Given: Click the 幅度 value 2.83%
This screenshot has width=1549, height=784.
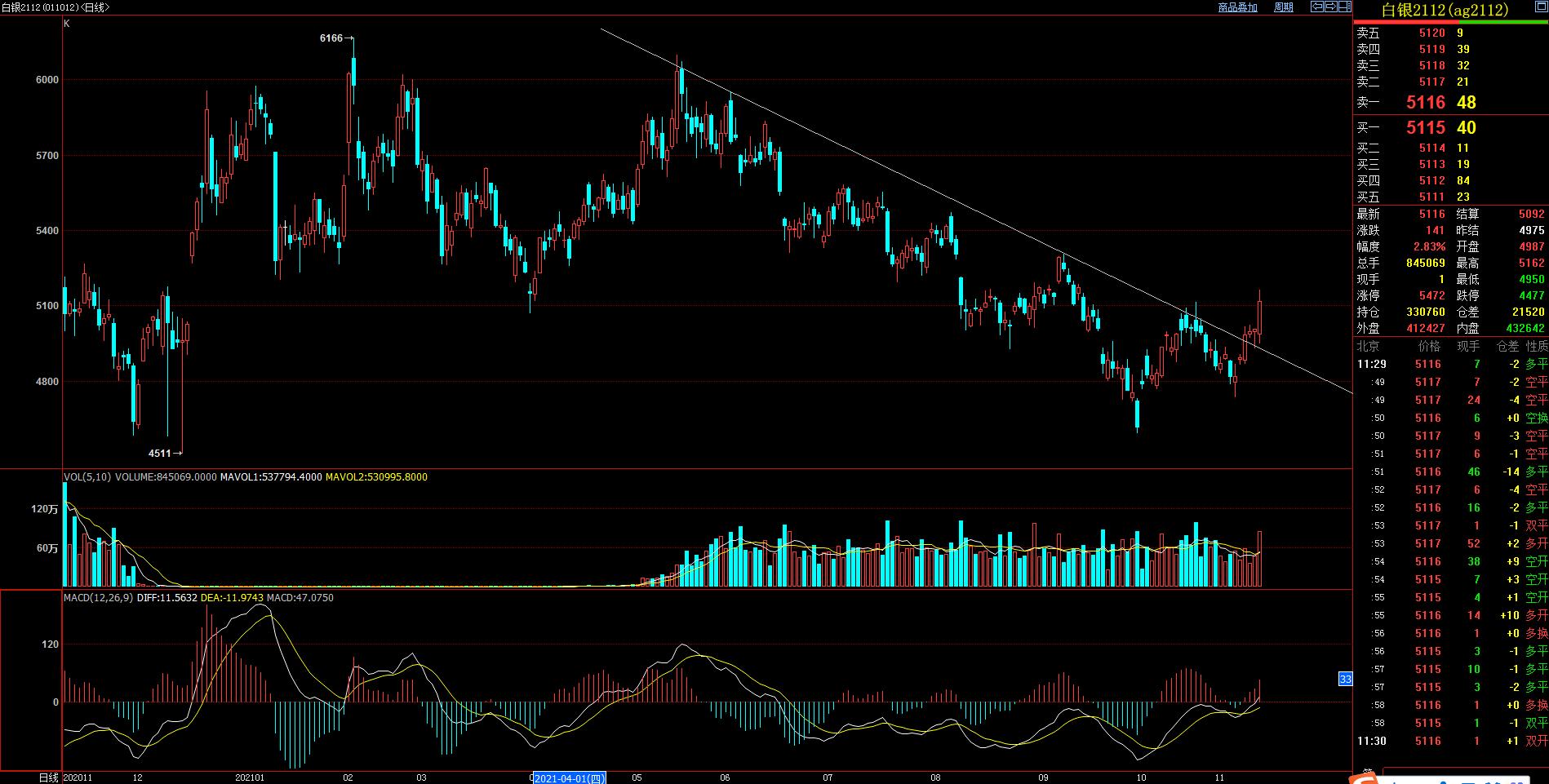Looking at the screenshot, I should [1429, 246].
